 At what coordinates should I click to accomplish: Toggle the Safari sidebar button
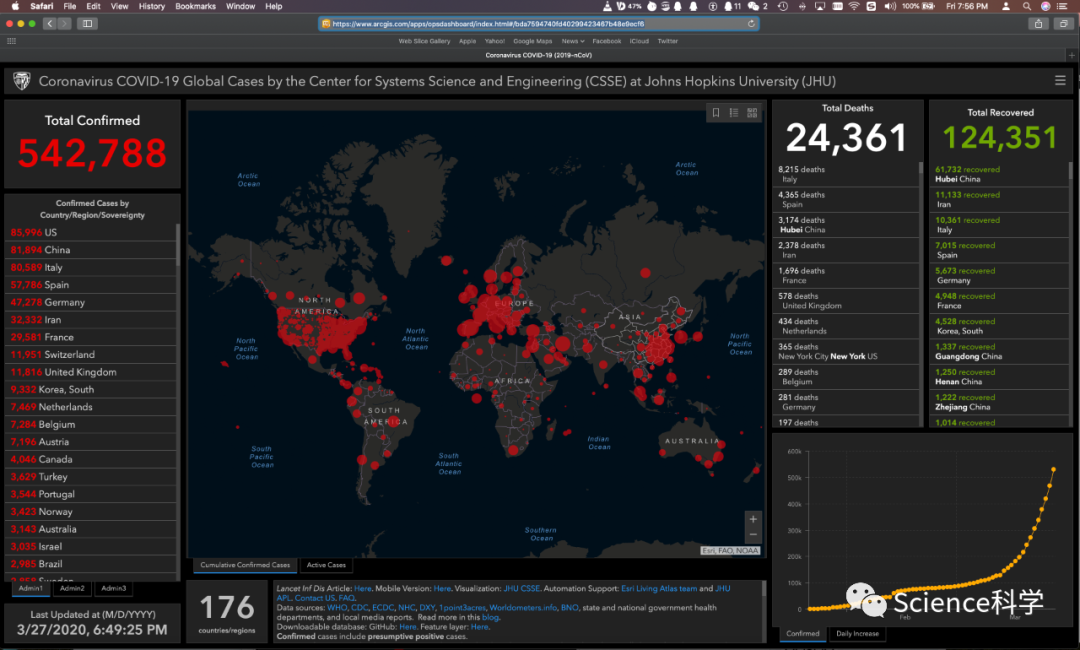pos(87,23)
